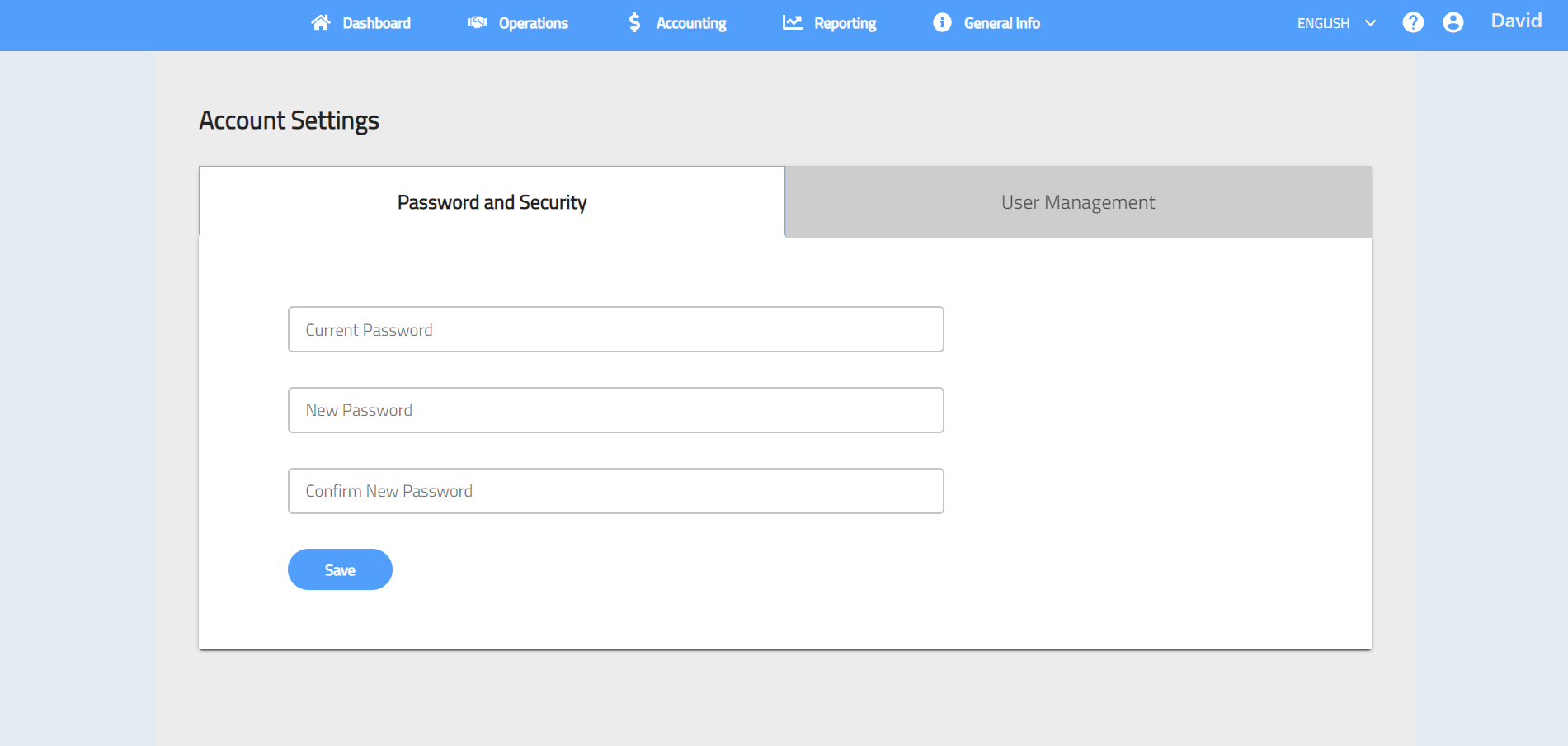Screen dimensions: 1568x746
Task: Click the user profile avatar icon
Action: 1453,23
